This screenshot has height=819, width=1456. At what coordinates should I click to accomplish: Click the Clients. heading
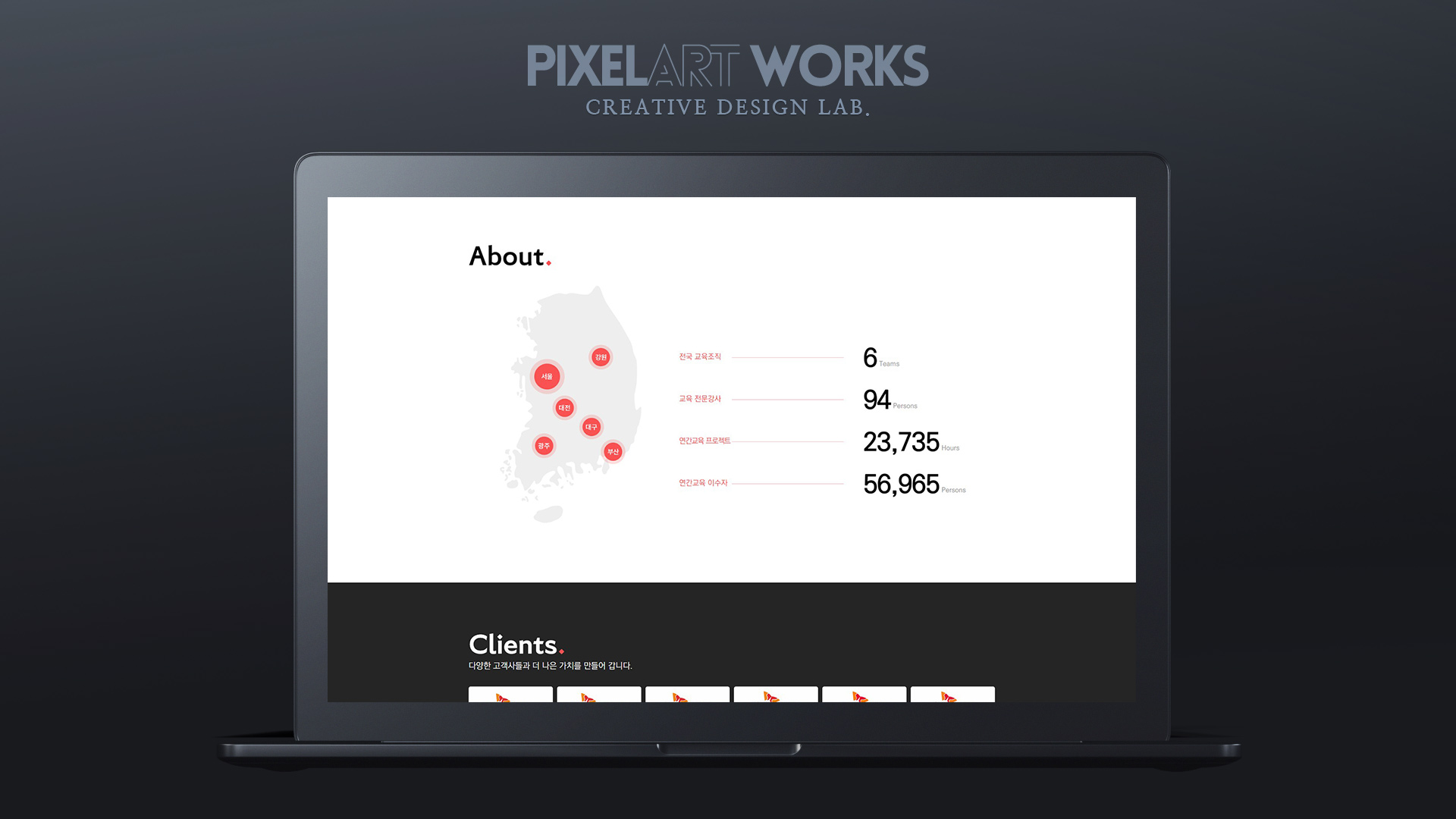516,645
